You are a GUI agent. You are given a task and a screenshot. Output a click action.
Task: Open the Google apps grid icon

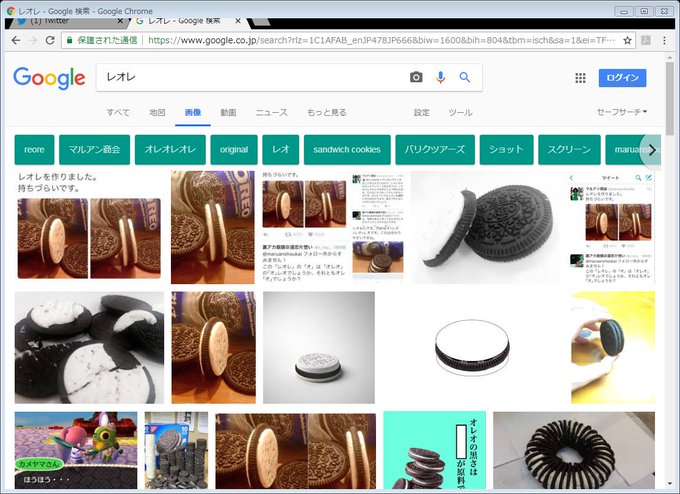point(580,78)
